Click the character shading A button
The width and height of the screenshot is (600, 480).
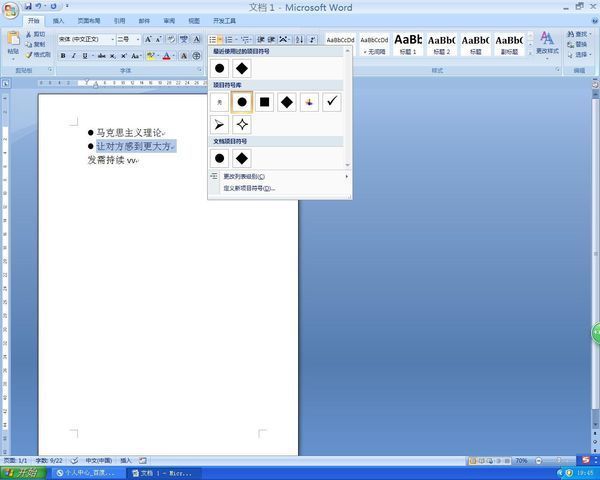point(184,56)
